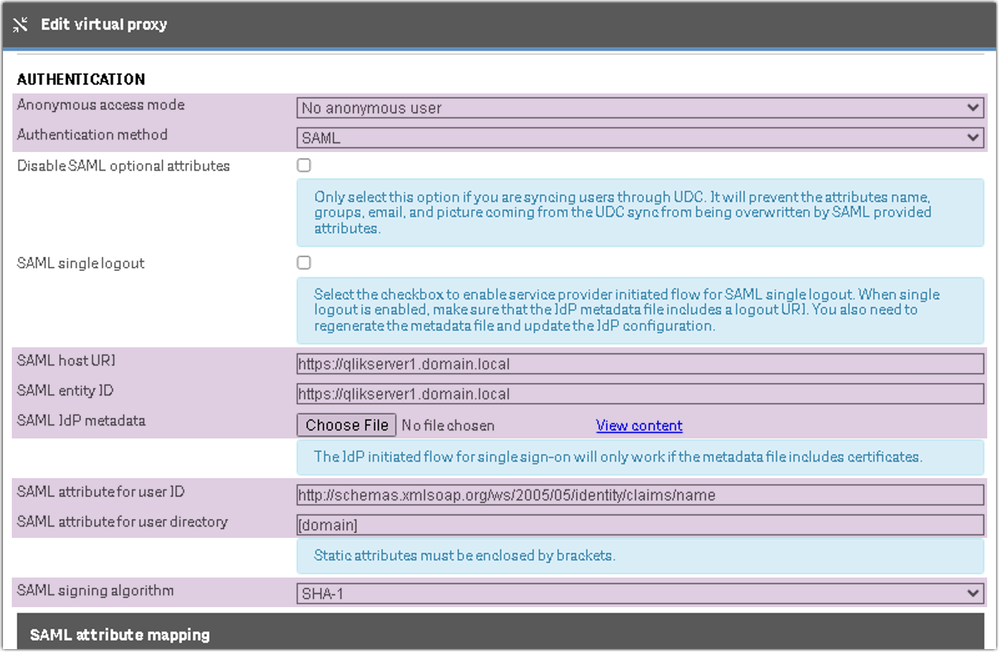This screenshot has width=999, height=652.
Task: Open the View content link
Action: click(638, 424)
